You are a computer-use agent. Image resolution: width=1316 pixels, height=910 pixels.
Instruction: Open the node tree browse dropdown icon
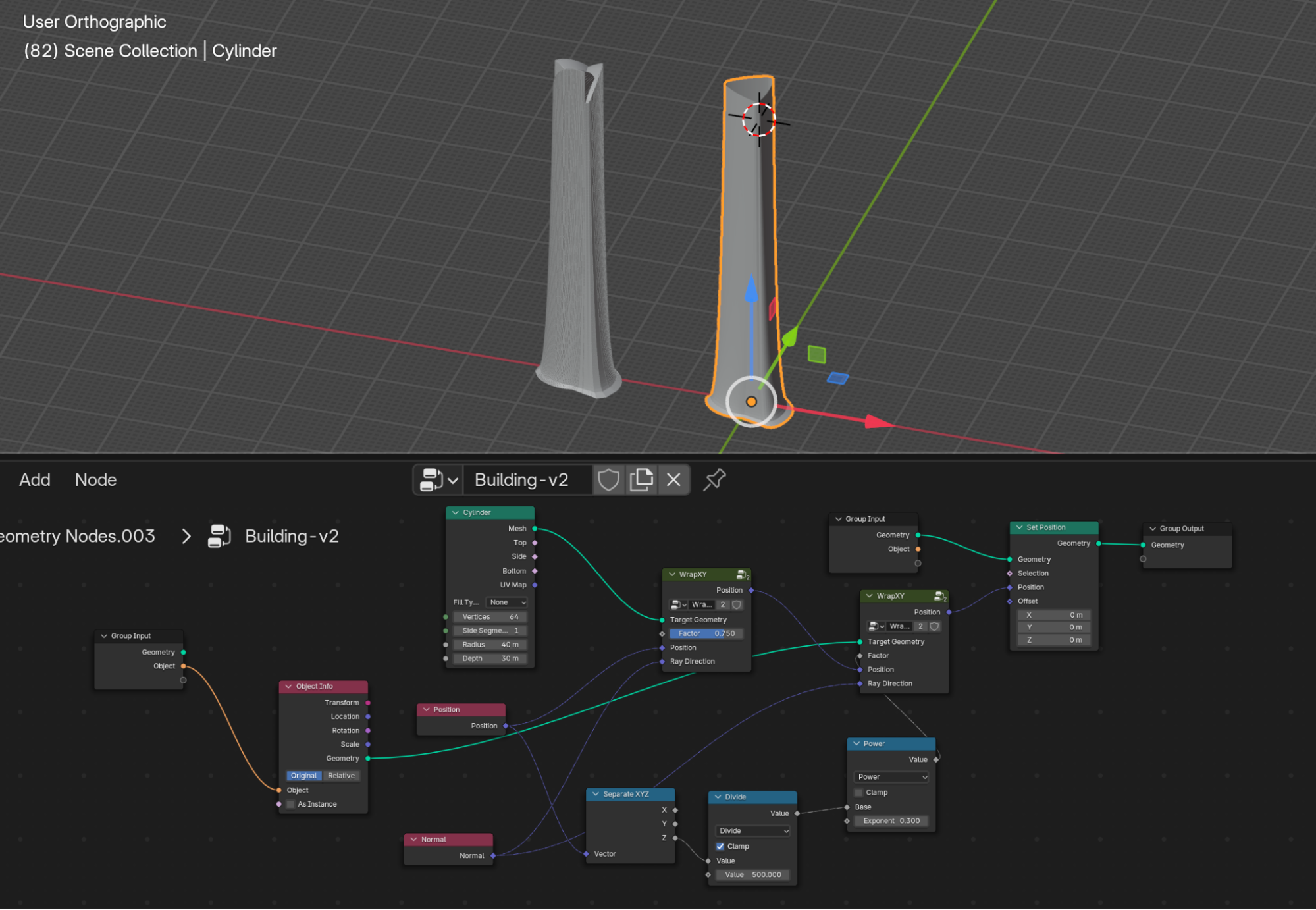[x=438, y=480]
